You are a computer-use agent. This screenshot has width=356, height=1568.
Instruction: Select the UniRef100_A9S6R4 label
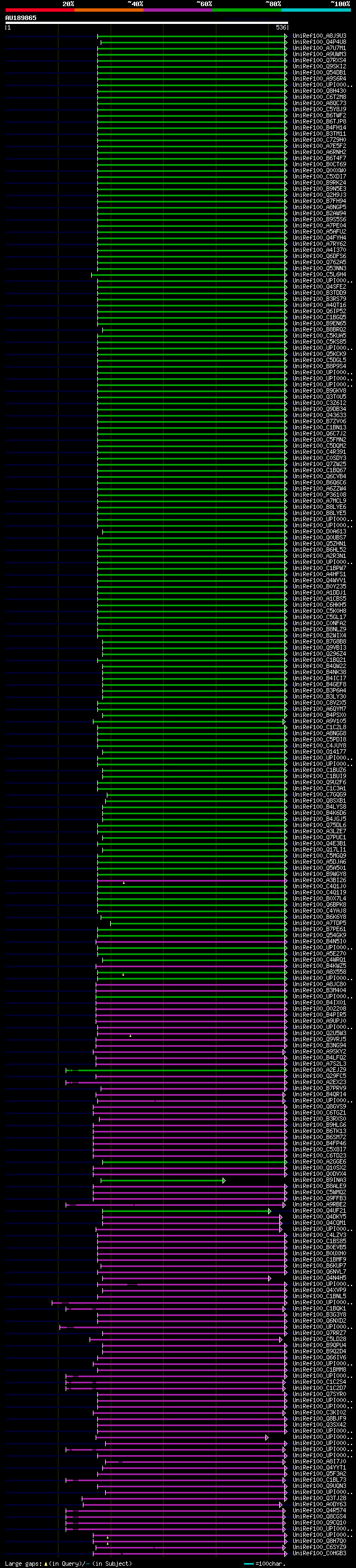[x=319, y=78]
